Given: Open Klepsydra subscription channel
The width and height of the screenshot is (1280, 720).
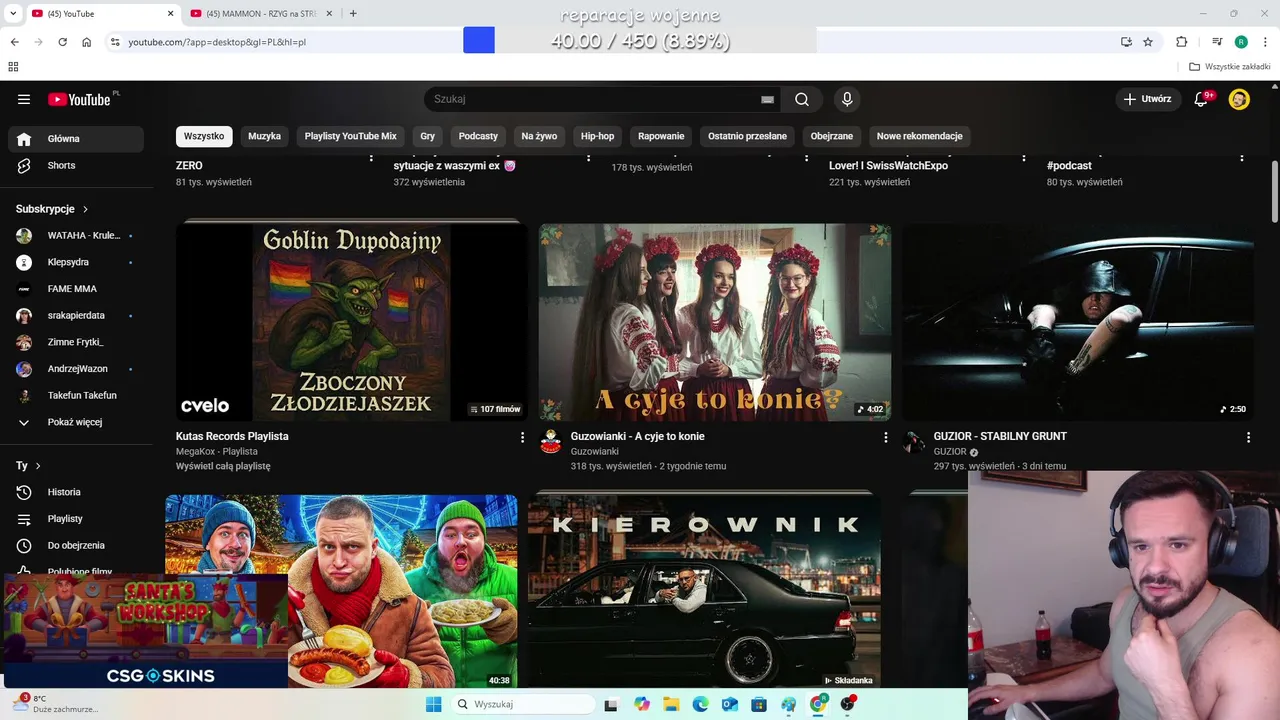Looking at the screenshot, I should click(x=76, y=262).
